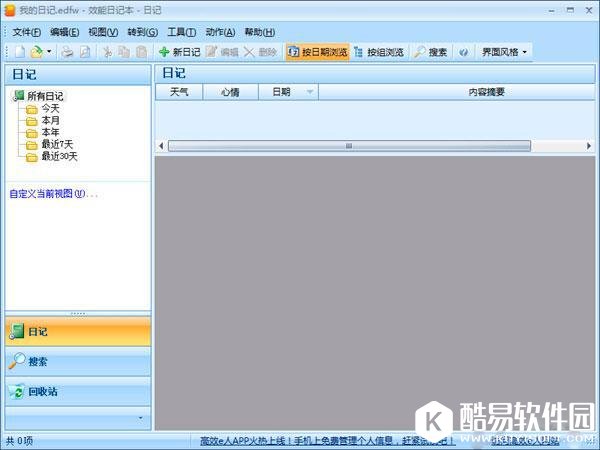600x450 pixels.
Task: Click the navigation pane splitter dots handle
Action: [x=78, y=314]
